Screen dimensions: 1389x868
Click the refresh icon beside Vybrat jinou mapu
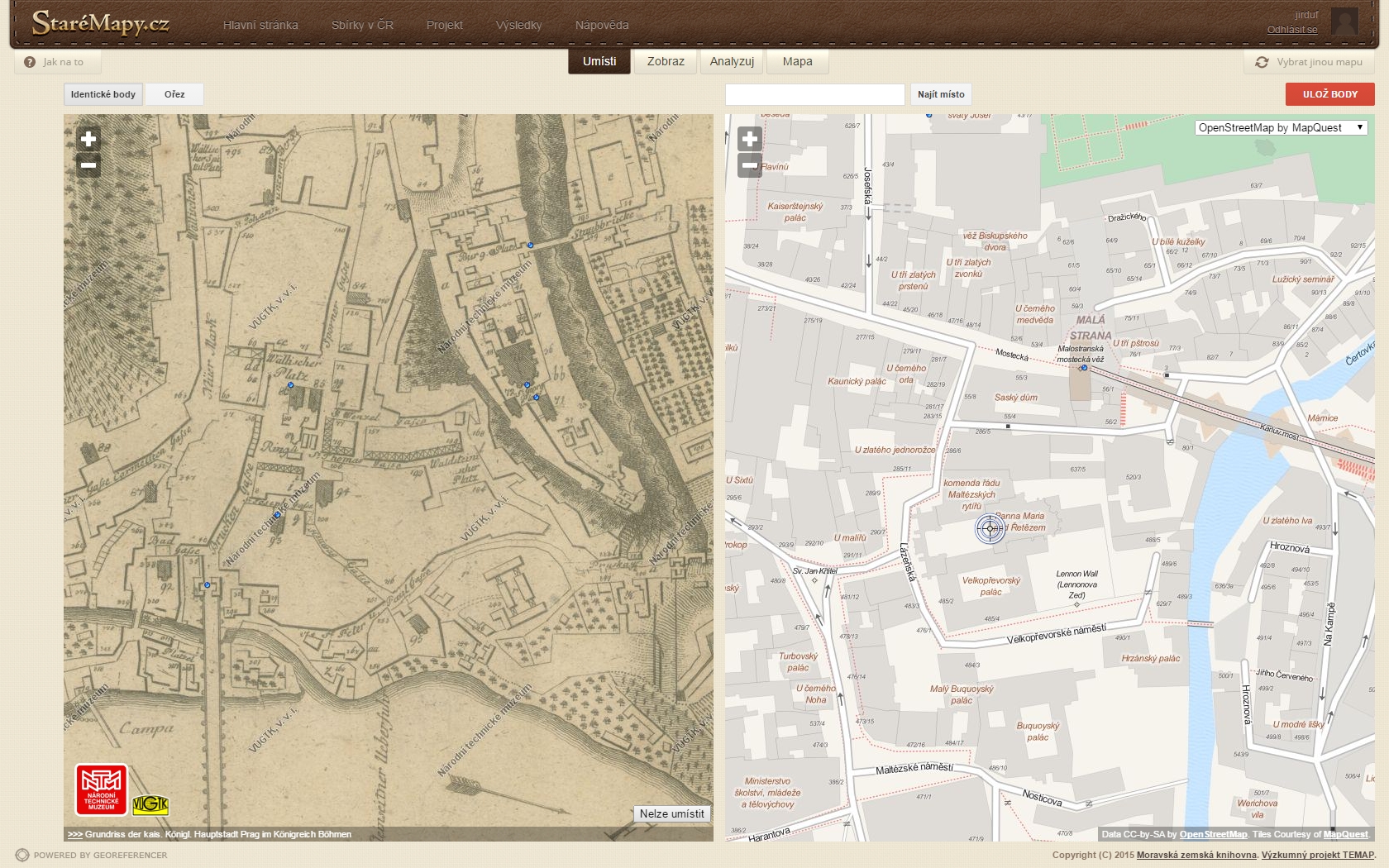point(1262,62)
